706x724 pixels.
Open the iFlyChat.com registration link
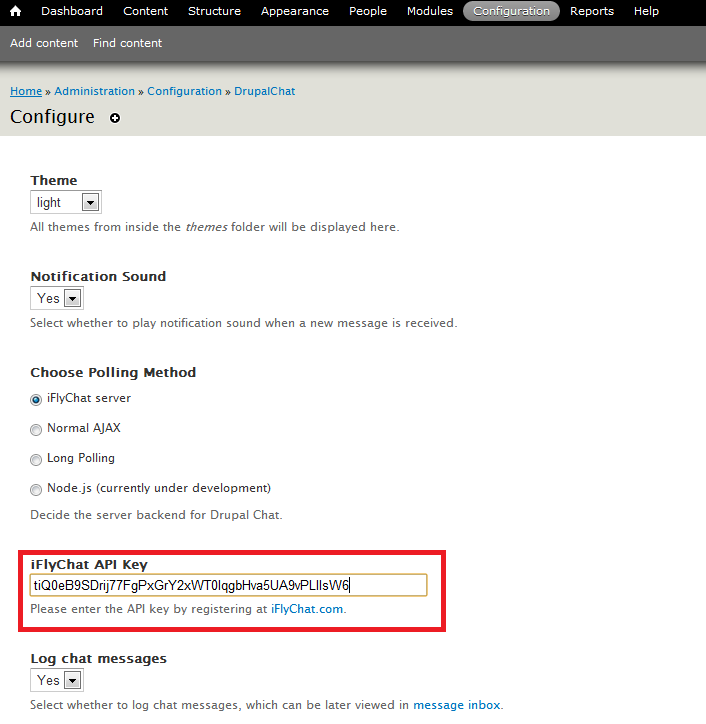(x=307, y=609)
